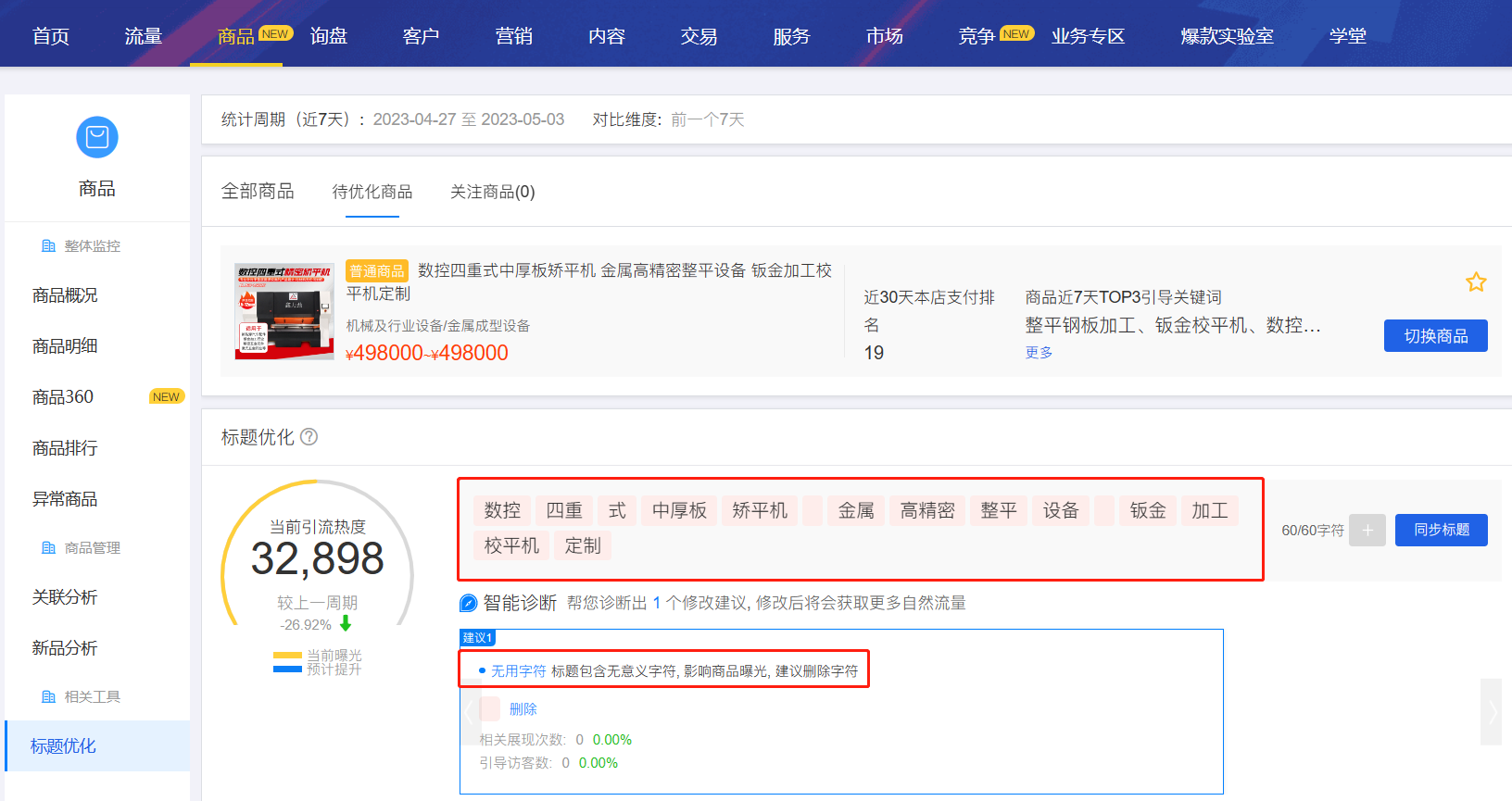Click the left carousel arrow of suggestions
Image resolution: width=1512 pixels, height=801 pixels.
point(471,712)
